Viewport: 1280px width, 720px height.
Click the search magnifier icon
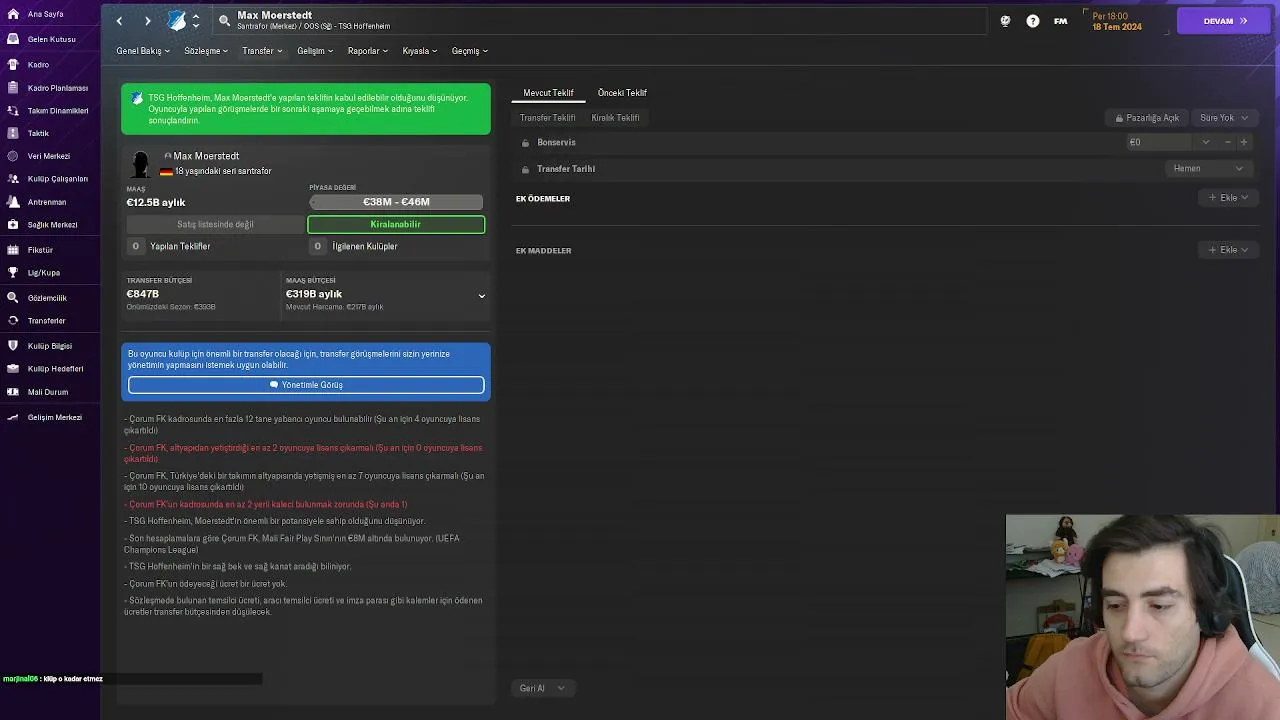(x=224, y=20)
